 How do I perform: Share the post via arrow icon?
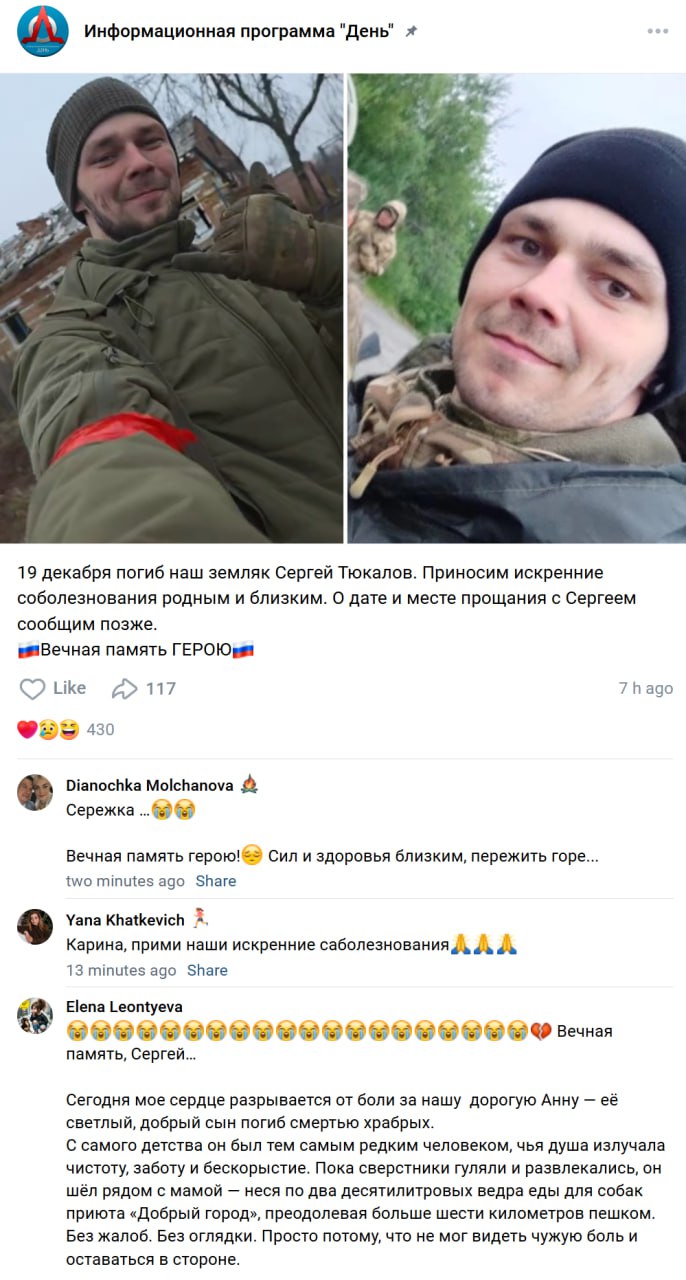(x=124, y=688)
